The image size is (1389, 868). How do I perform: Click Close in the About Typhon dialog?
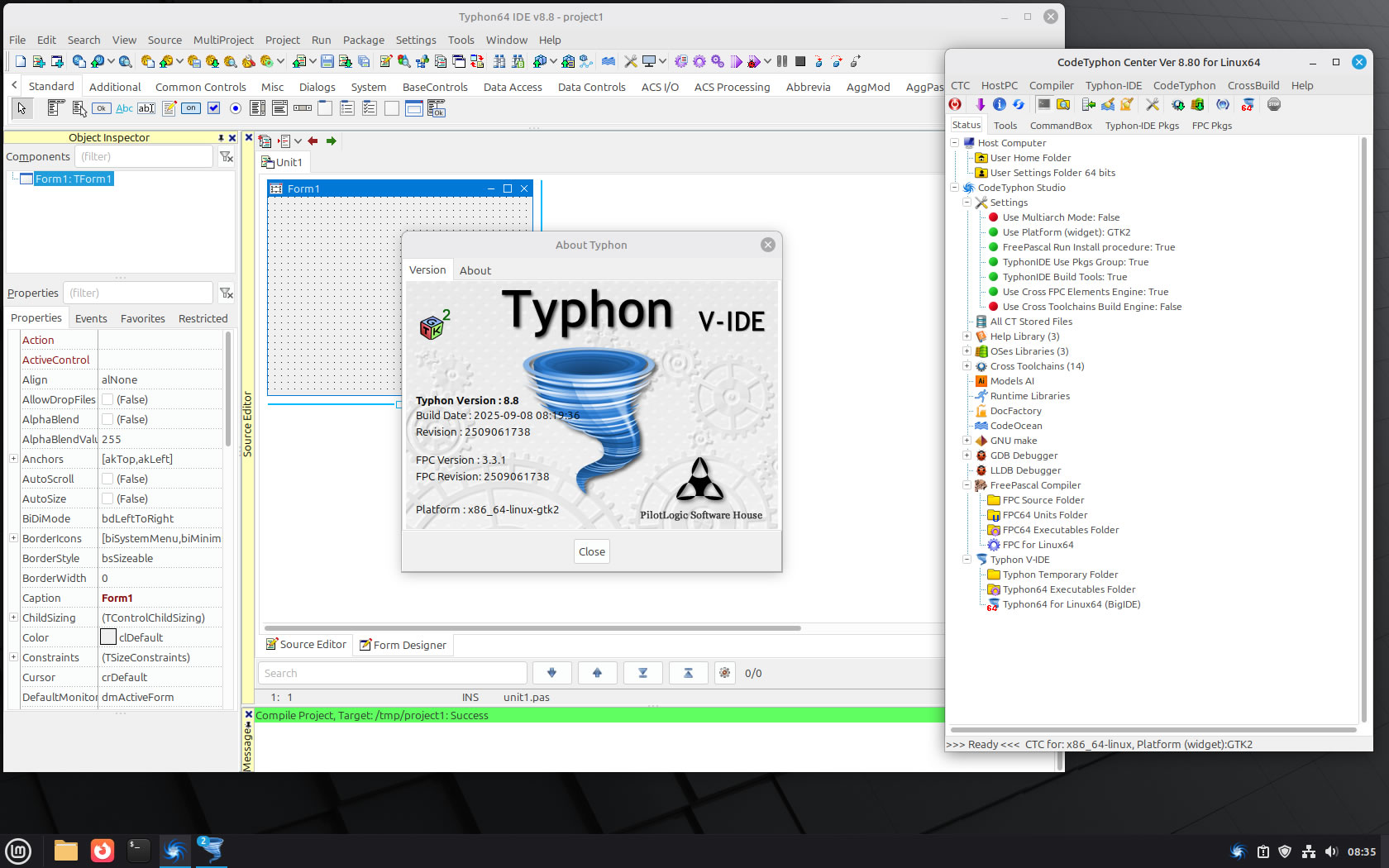point(592,551)
